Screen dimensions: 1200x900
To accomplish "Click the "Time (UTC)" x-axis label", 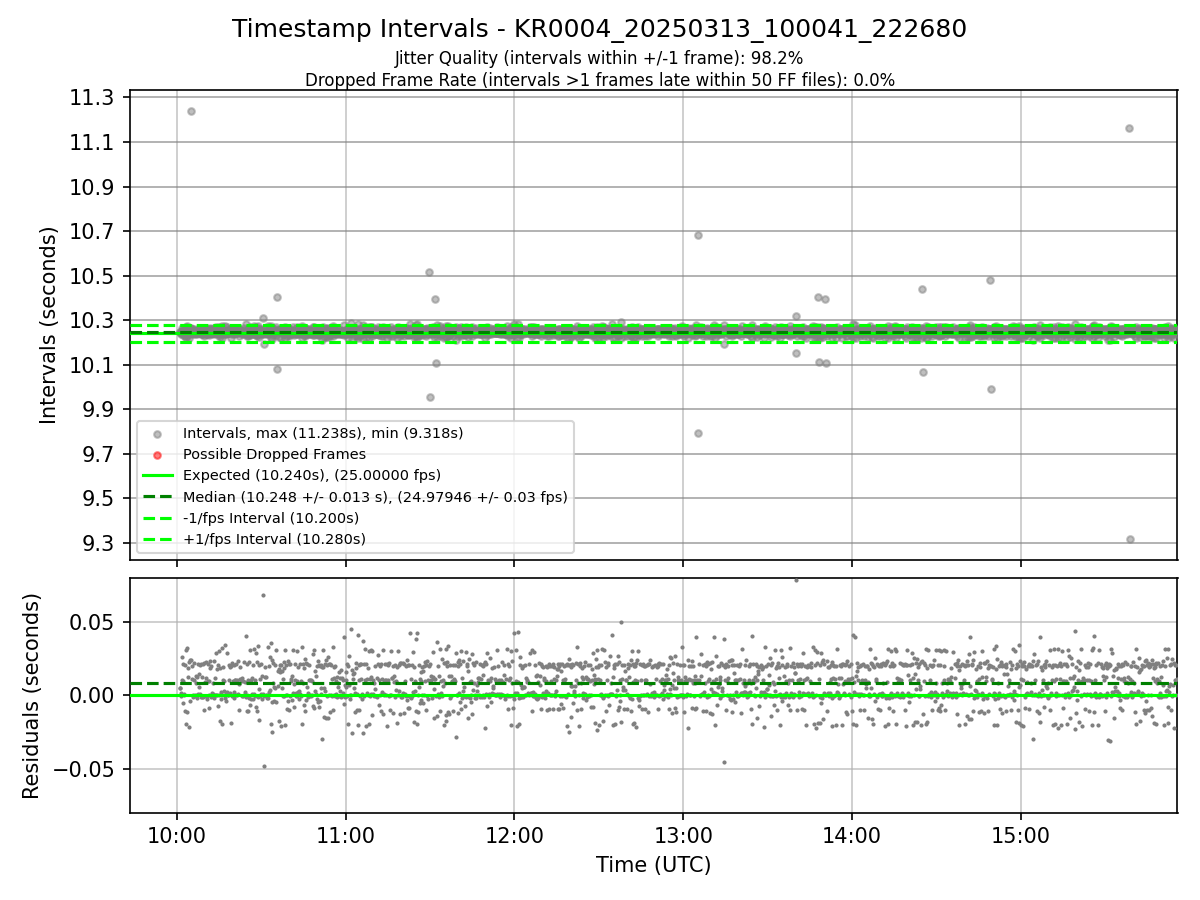I will [653, 865].
